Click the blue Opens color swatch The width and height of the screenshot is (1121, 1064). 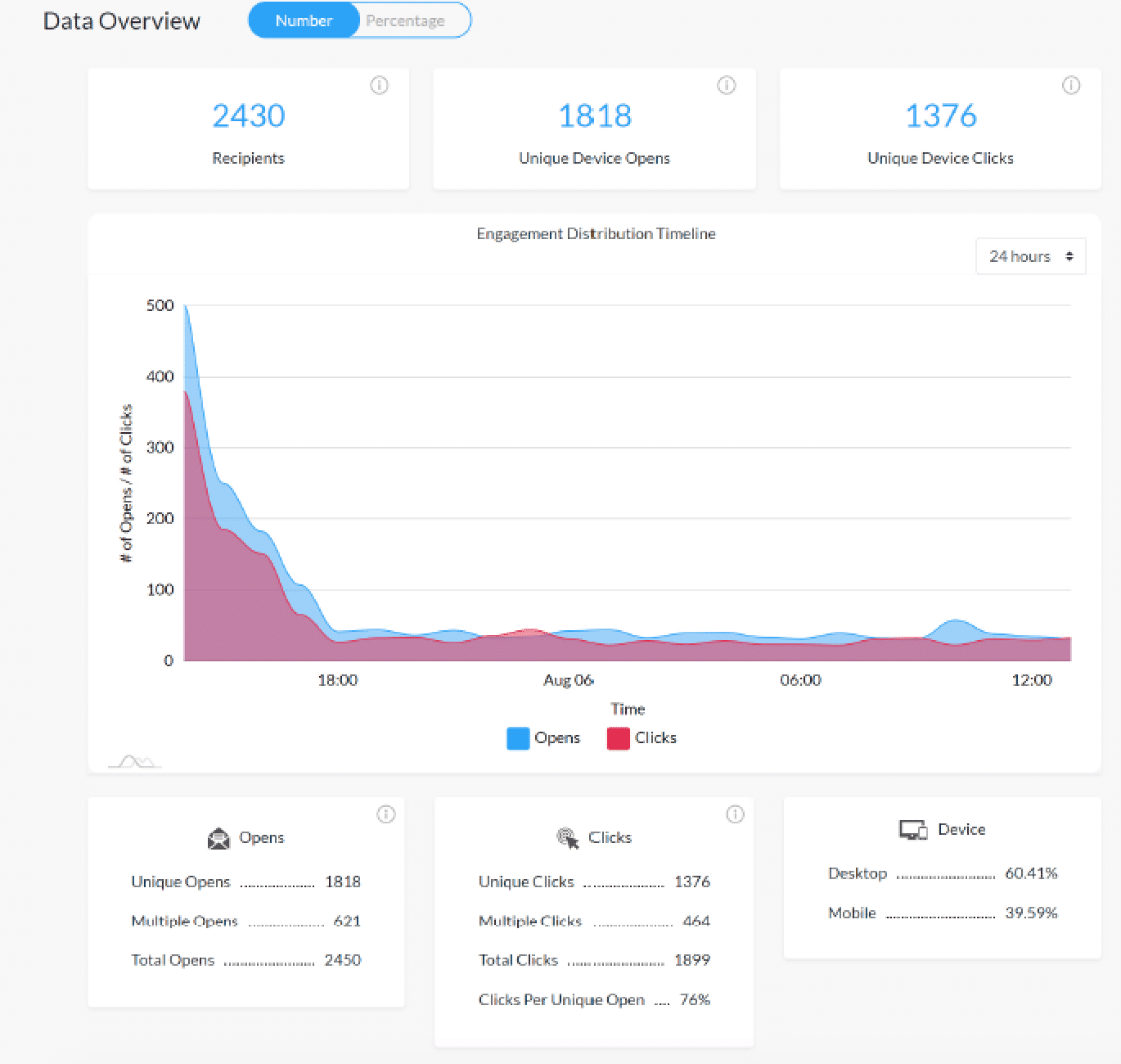coord(518,738)
